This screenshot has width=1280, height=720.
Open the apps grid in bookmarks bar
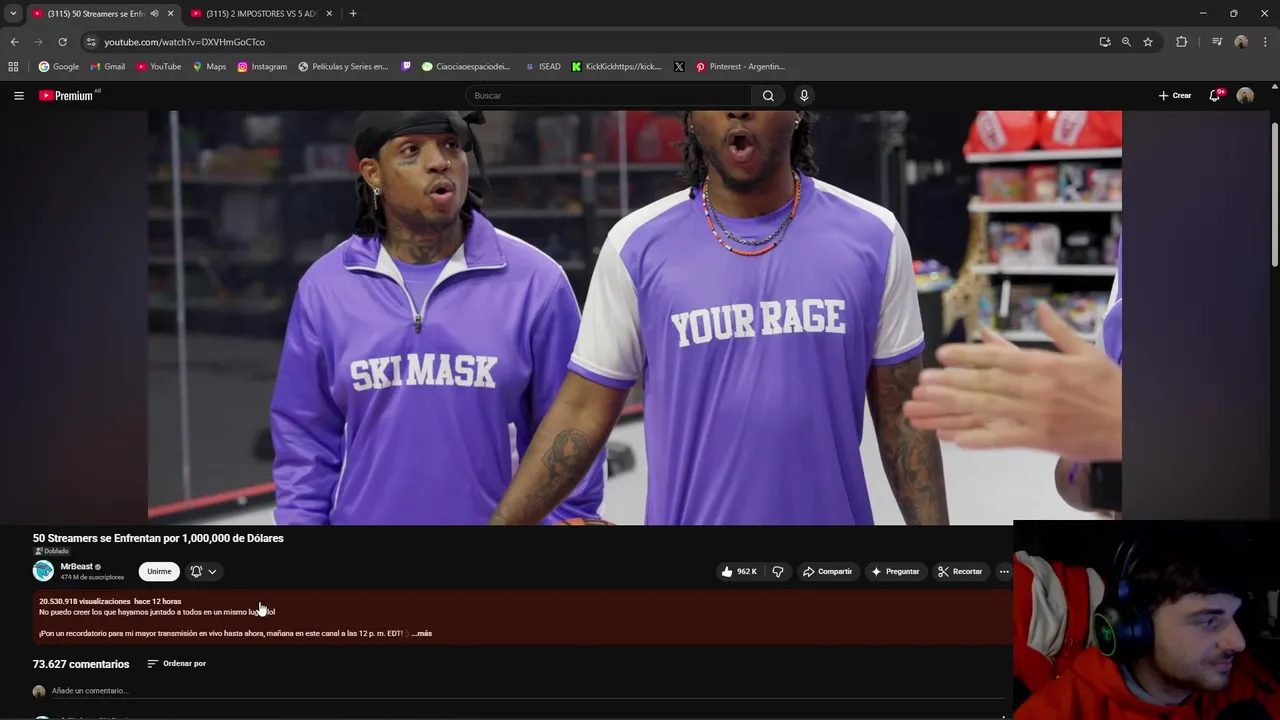[x=13, y=67]
